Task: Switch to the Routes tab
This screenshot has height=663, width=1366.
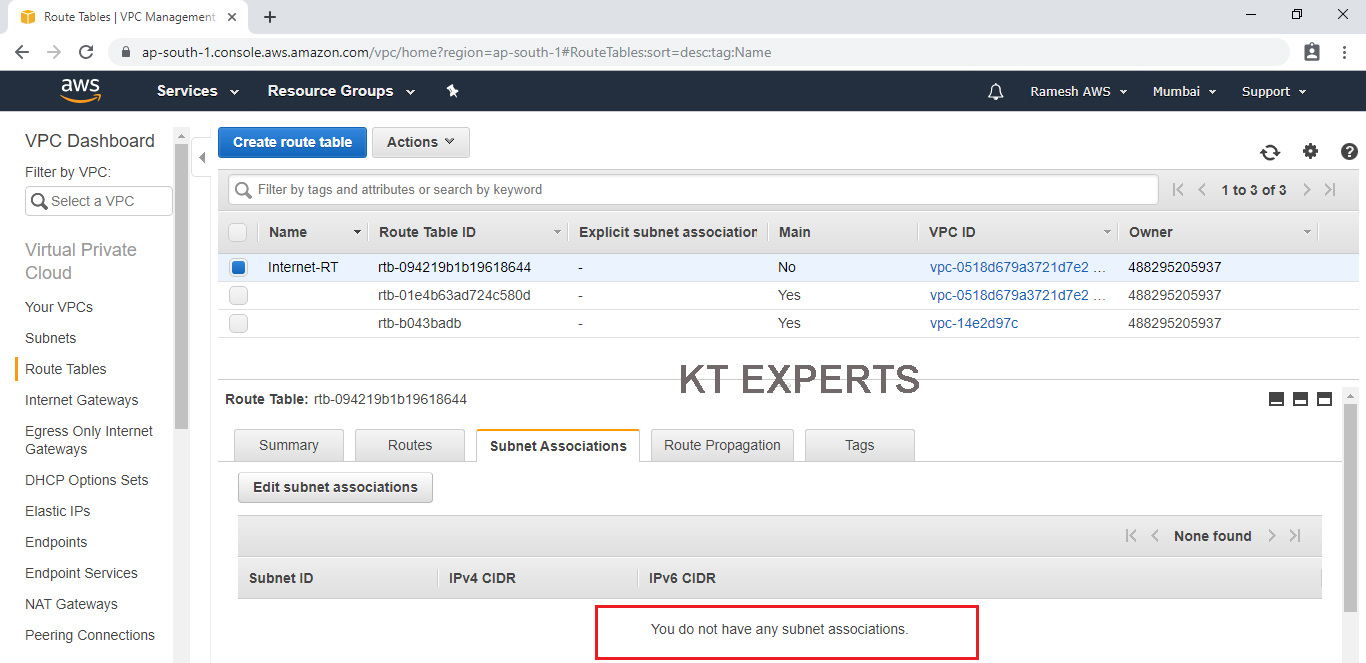Action: click(x=410, y=445)
